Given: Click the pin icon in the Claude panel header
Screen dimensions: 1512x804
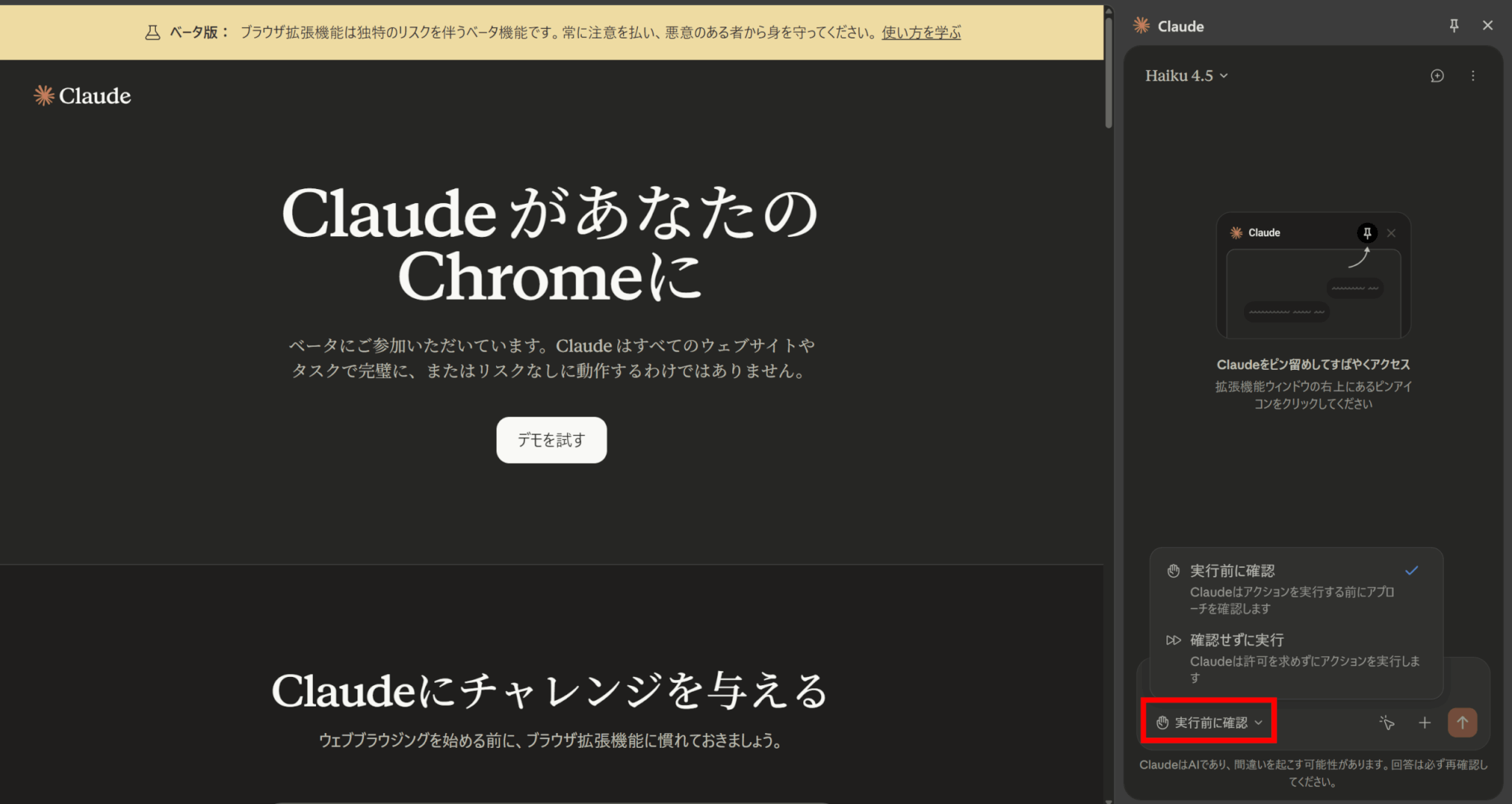Looking at the screenshot, I should tap(1454, 26).
